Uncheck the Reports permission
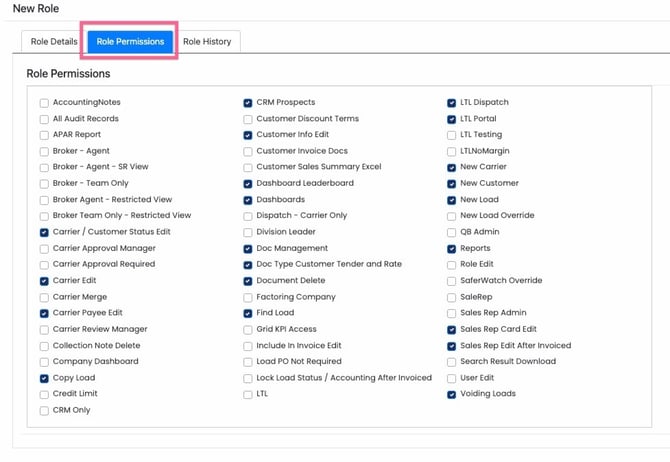The width and height of the screenshot is (670, 462). (x=452, y=249)
